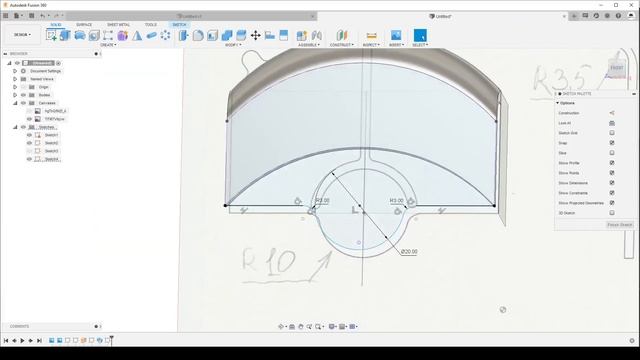Open the Create dropdown menu
640x360 pixels.
click(x=108, y=45)
